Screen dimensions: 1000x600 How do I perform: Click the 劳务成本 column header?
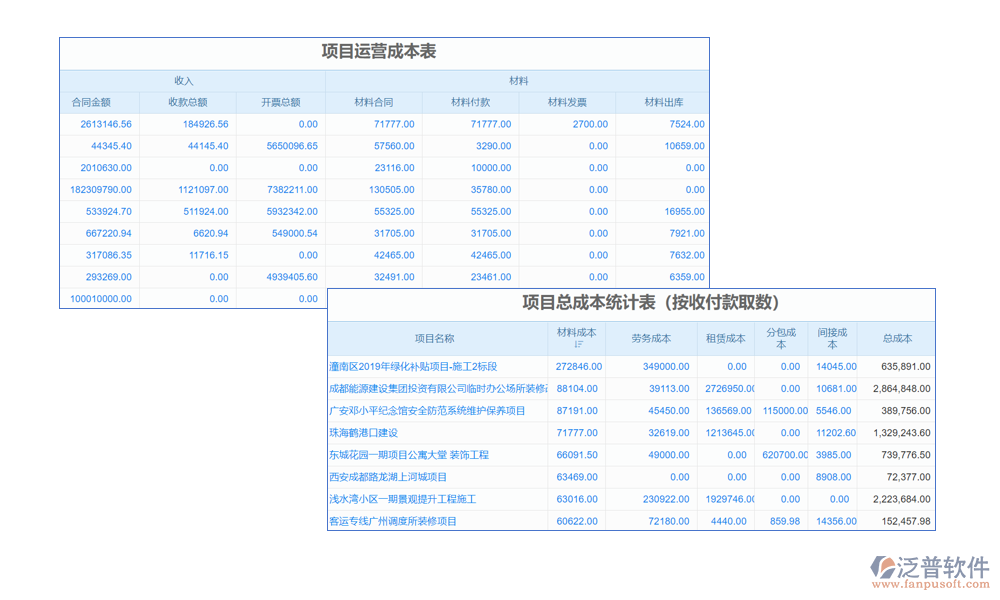[652, 338]
